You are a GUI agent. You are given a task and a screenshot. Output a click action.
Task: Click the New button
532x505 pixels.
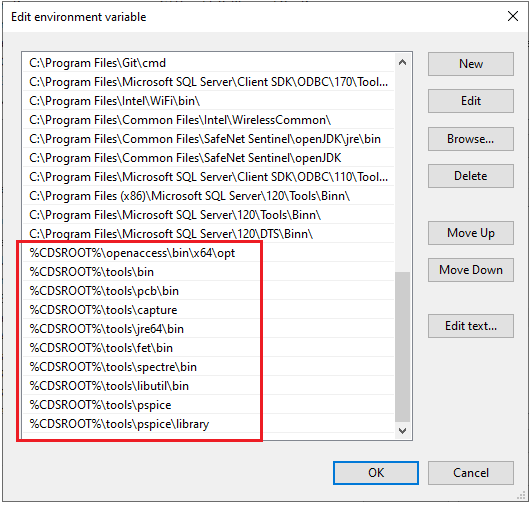[471, 64]
